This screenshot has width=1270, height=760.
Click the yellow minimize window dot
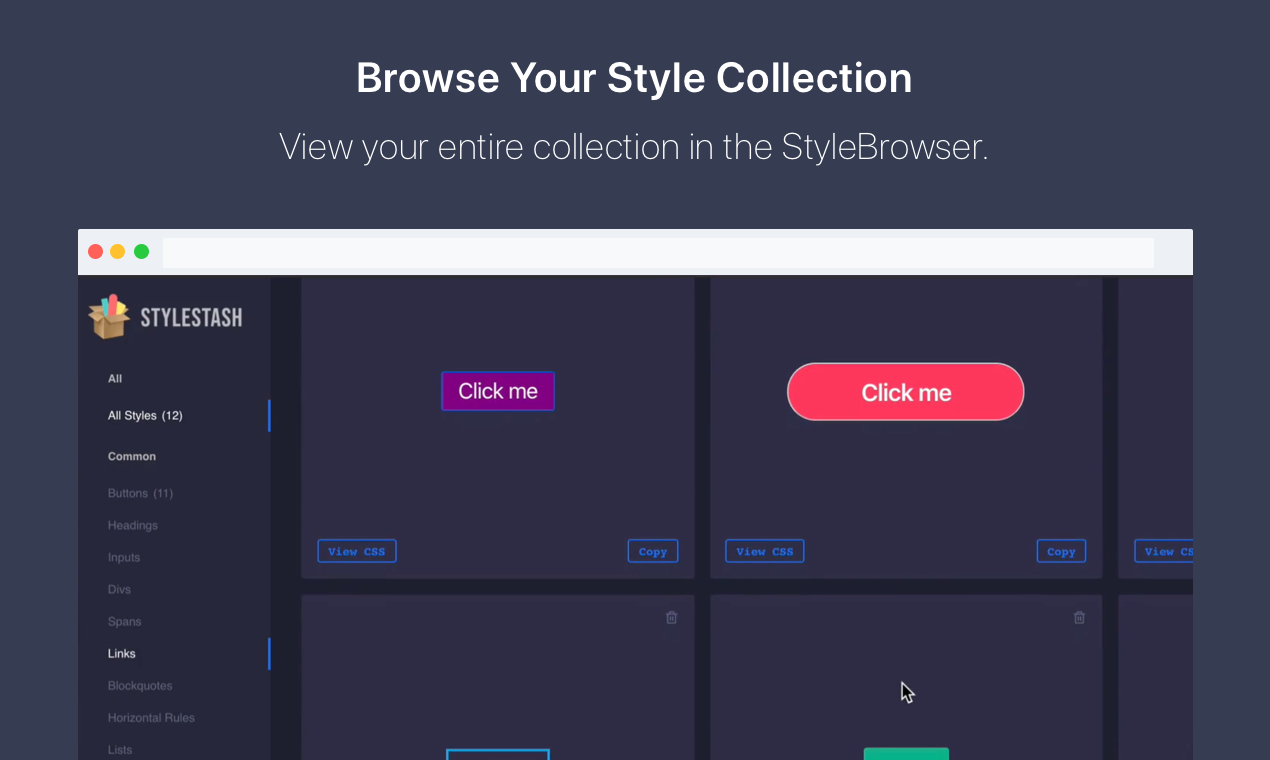click(118, 251)
